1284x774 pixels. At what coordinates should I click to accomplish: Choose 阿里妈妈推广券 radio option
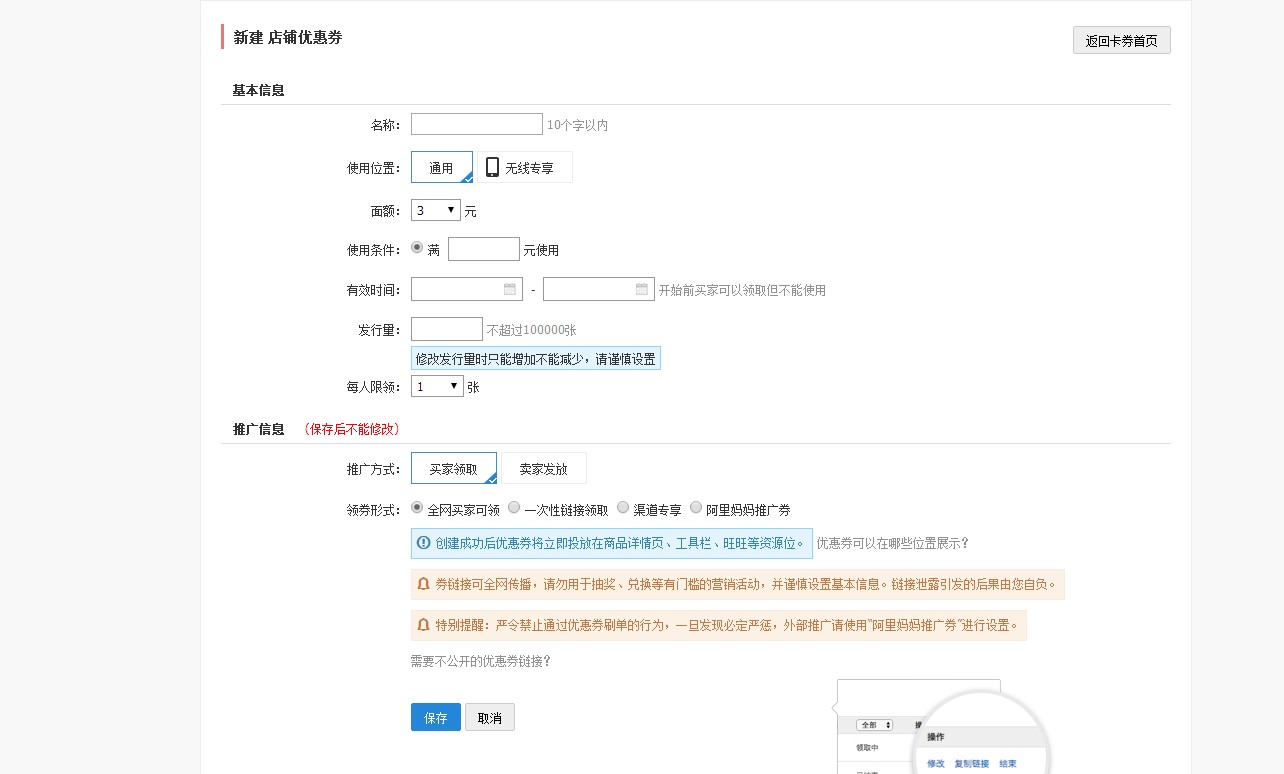point(696,508)
